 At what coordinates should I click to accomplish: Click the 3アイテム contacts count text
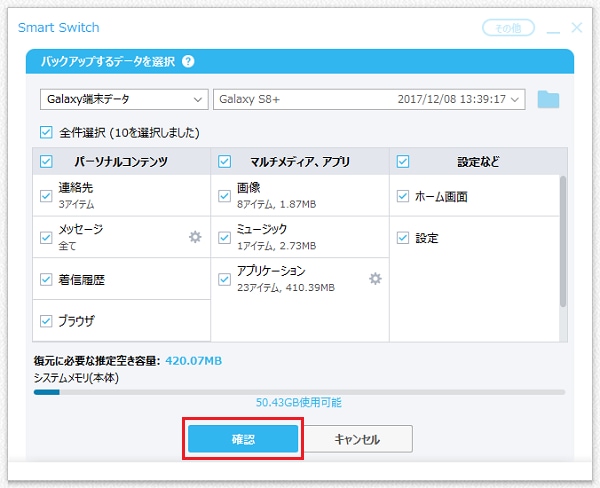76,204
